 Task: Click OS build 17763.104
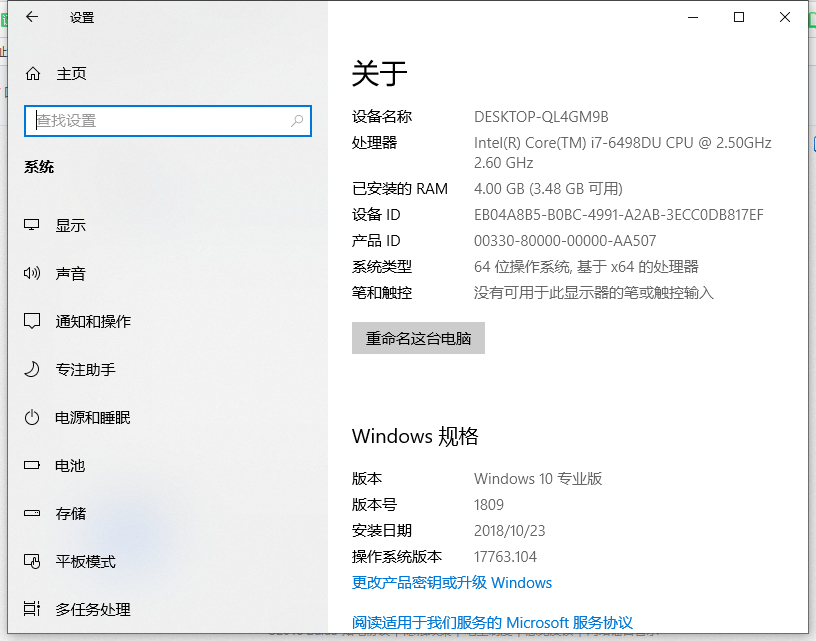505,557
